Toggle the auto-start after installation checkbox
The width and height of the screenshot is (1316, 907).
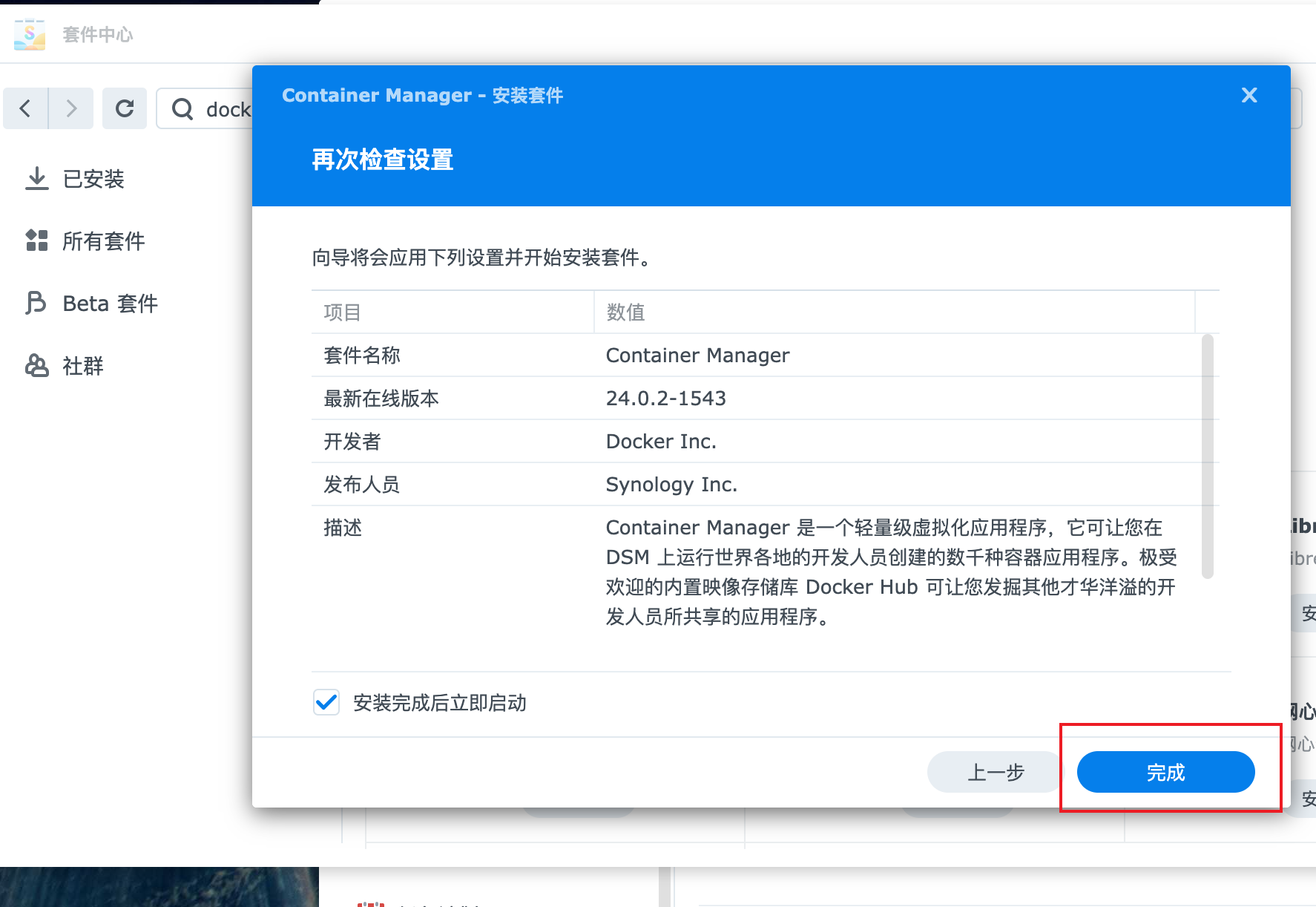point(326,703)
